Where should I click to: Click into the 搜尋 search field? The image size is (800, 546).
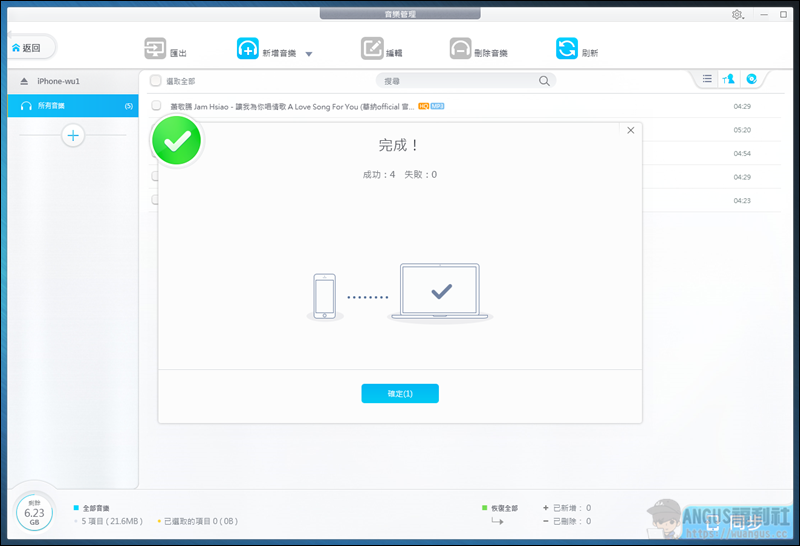pyautogui.click(x=460, y=81)
